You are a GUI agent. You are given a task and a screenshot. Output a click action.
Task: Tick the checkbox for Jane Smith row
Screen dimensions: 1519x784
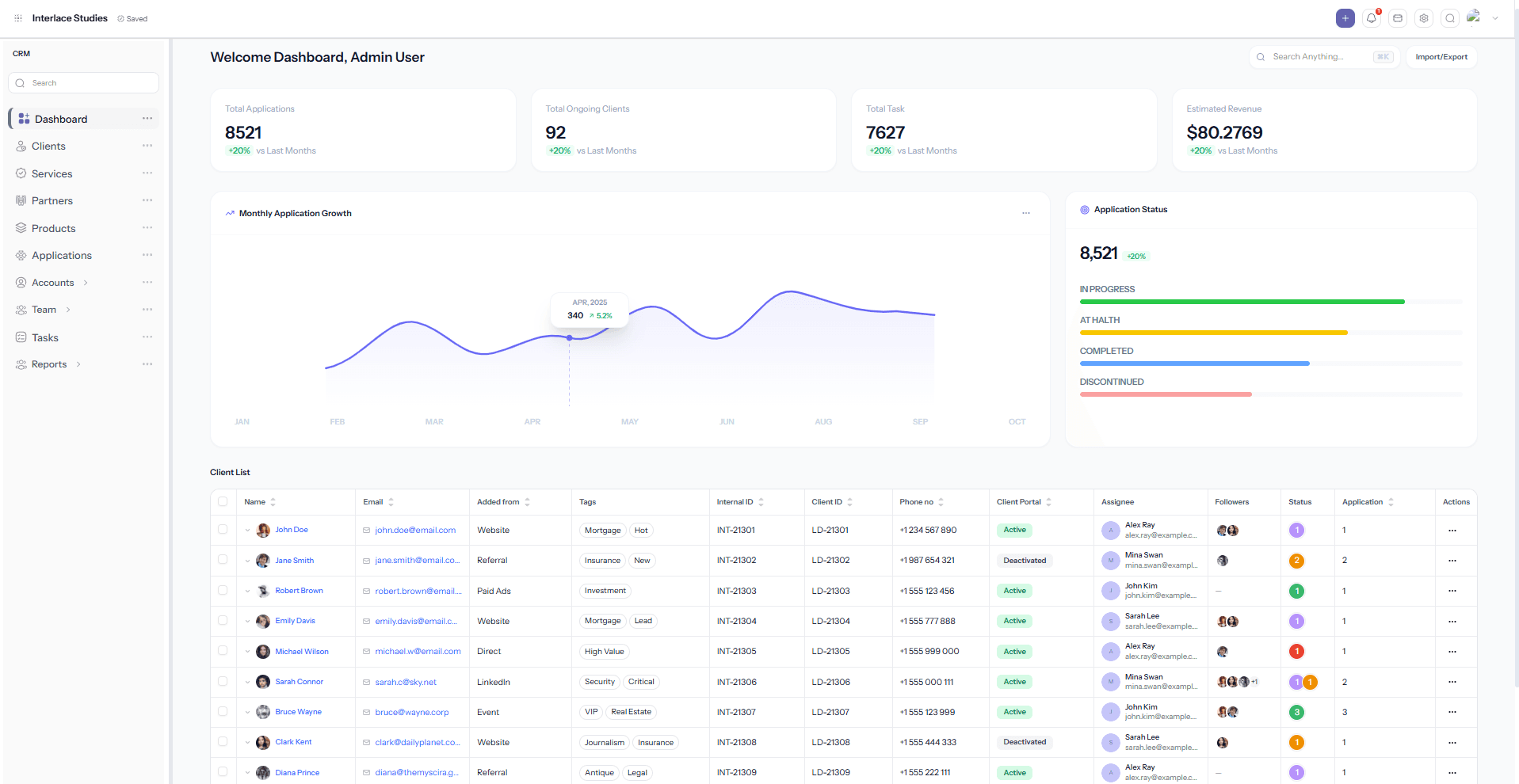tap(223, 560)
